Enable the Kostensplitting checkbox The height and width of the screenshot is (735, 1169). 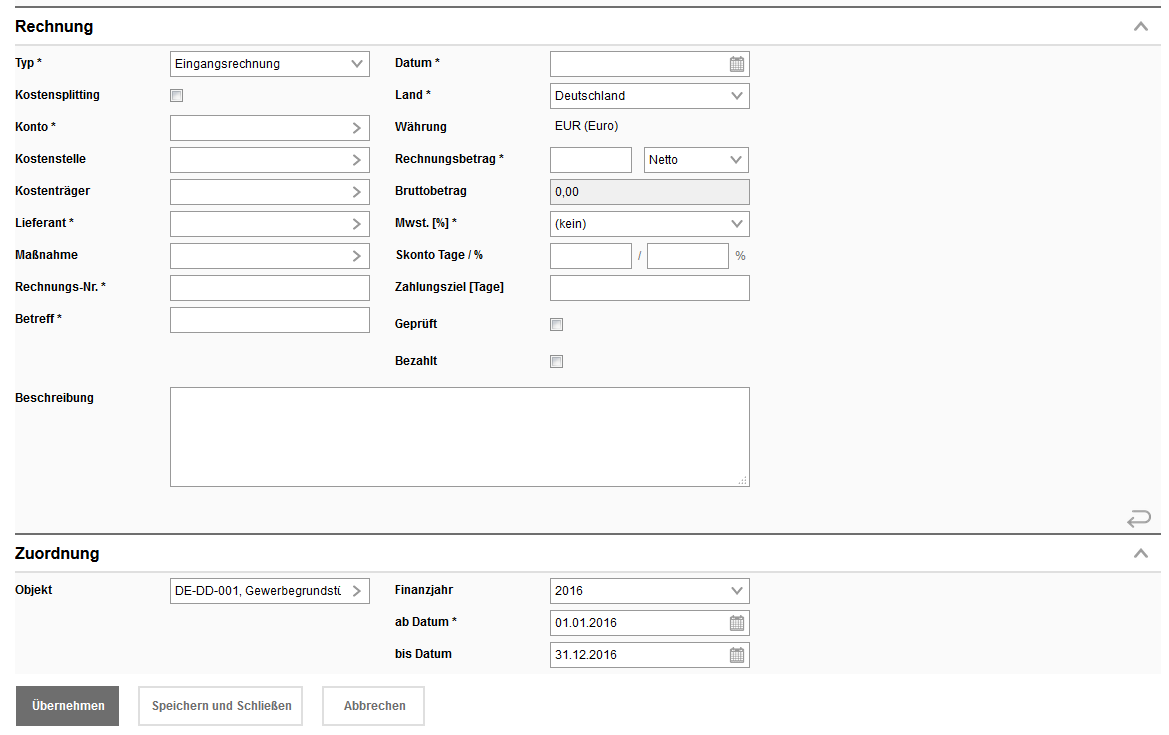[x=177, y=96]
